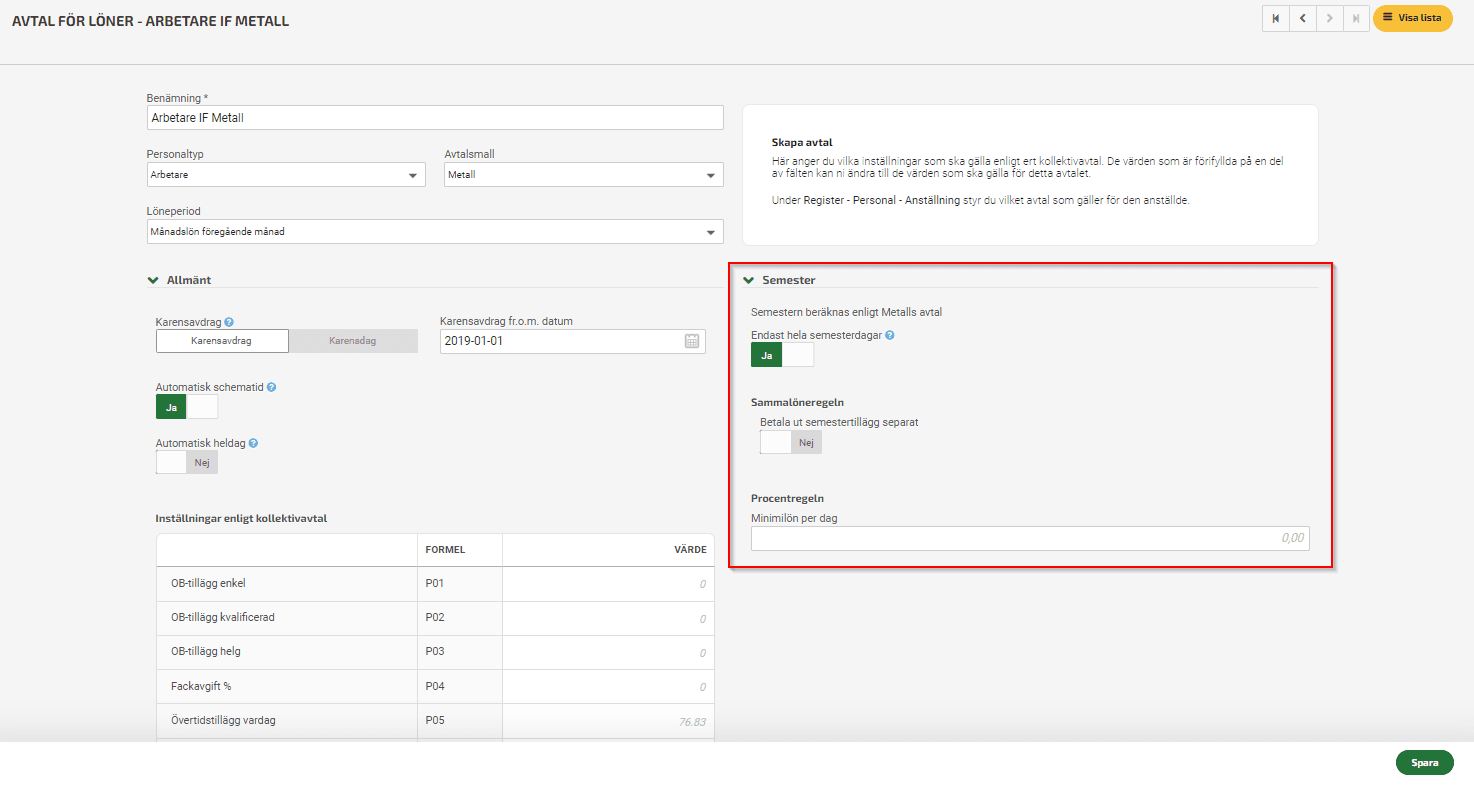The height and width of the screenshot is (789, 1474).
Task: Click the Övertidstillägg vardag row label
Action: pyautogui.click(x=223, y=720)
